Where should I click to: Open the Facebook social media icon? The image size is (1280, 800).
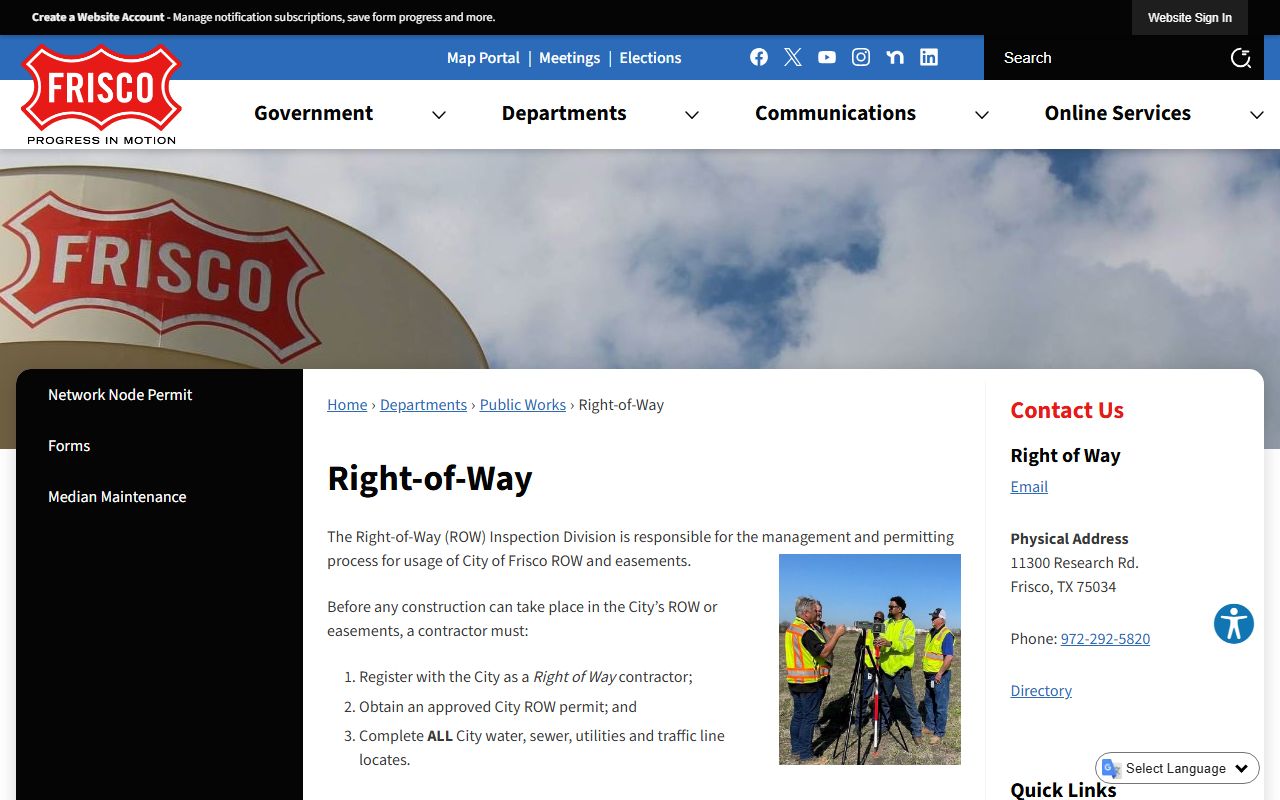pyautogui.click(x=759, y=57)
